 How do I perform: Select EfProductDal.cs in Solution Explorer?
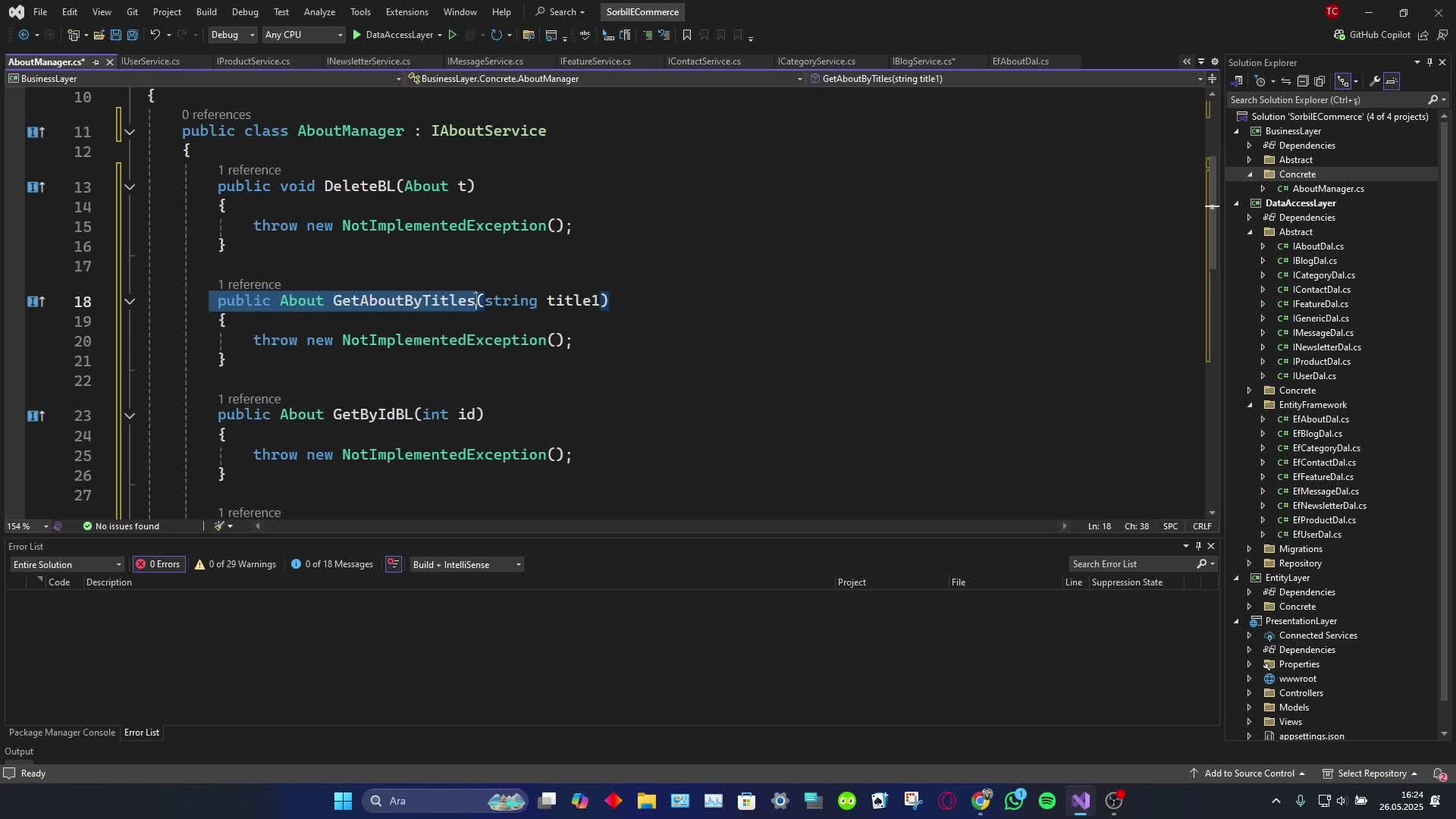[1323, 520]
